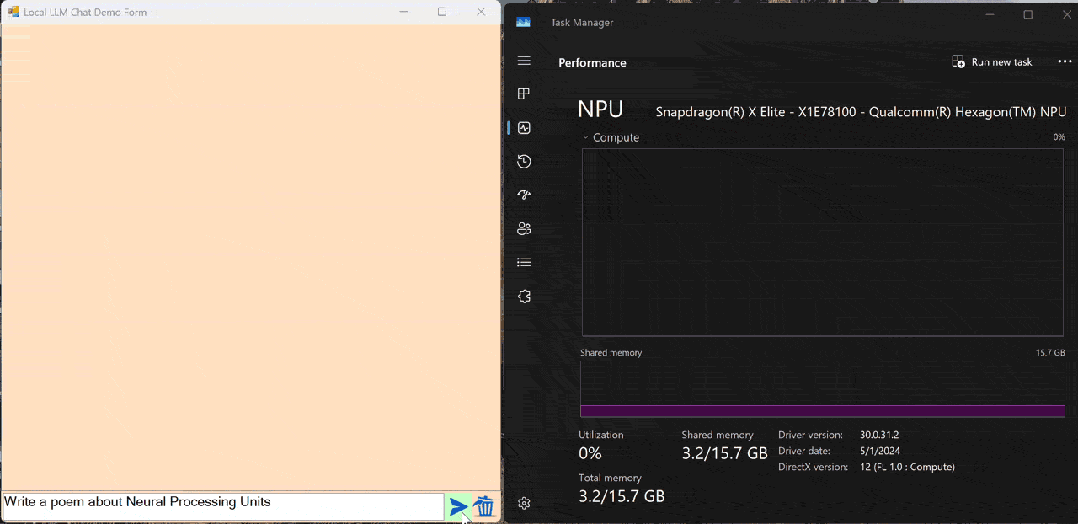Open the Compute graph dropdown
Viewport: 1078px width, 524px height.
click(x=586, y=138)
